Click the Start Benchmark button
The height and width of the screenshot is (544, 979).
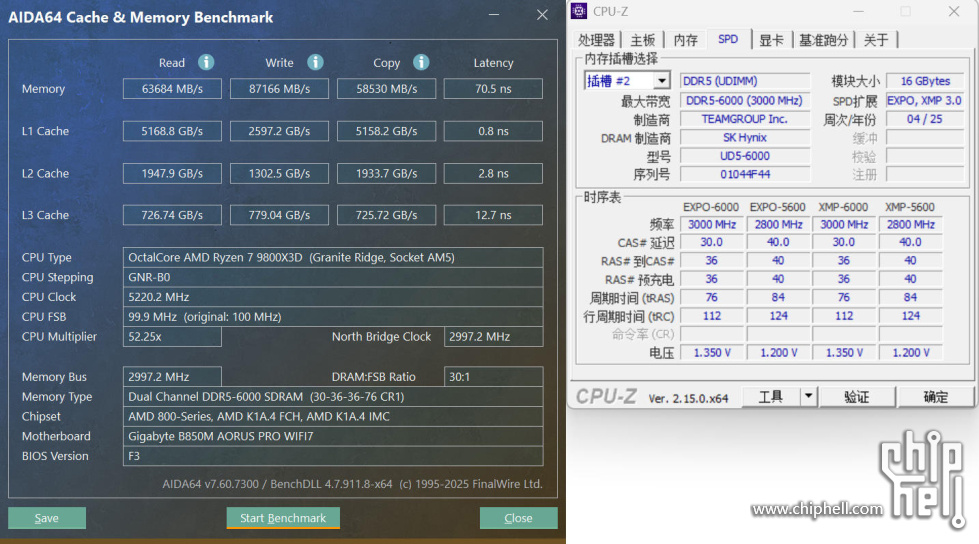283,518
